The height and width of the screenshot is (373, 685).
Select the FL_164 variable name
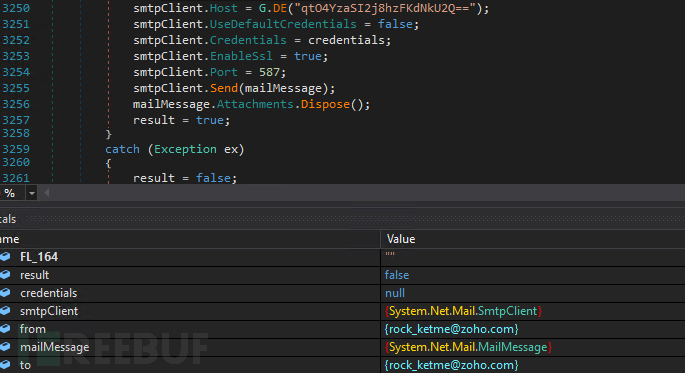point(39,257)
